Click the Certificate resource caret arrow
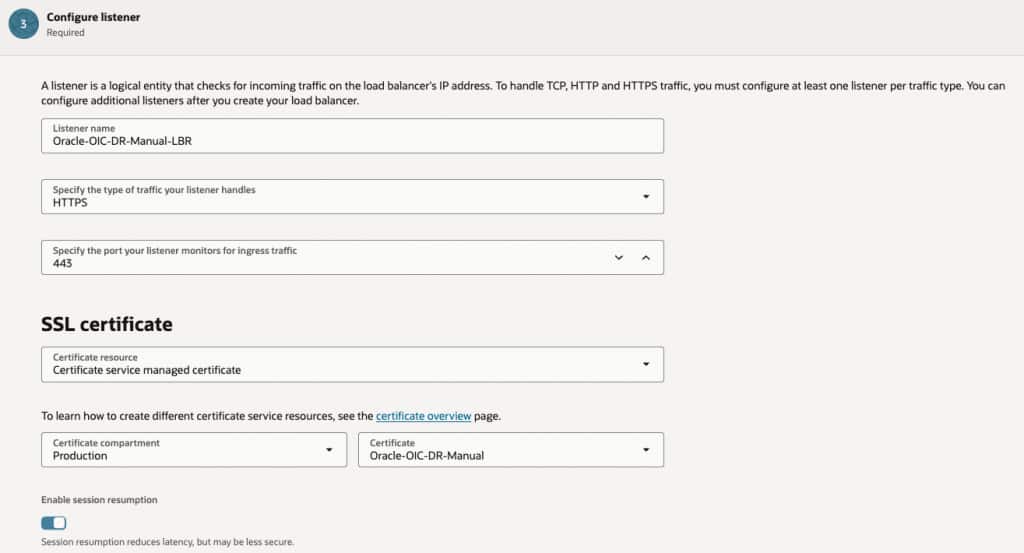 point(646,364)
